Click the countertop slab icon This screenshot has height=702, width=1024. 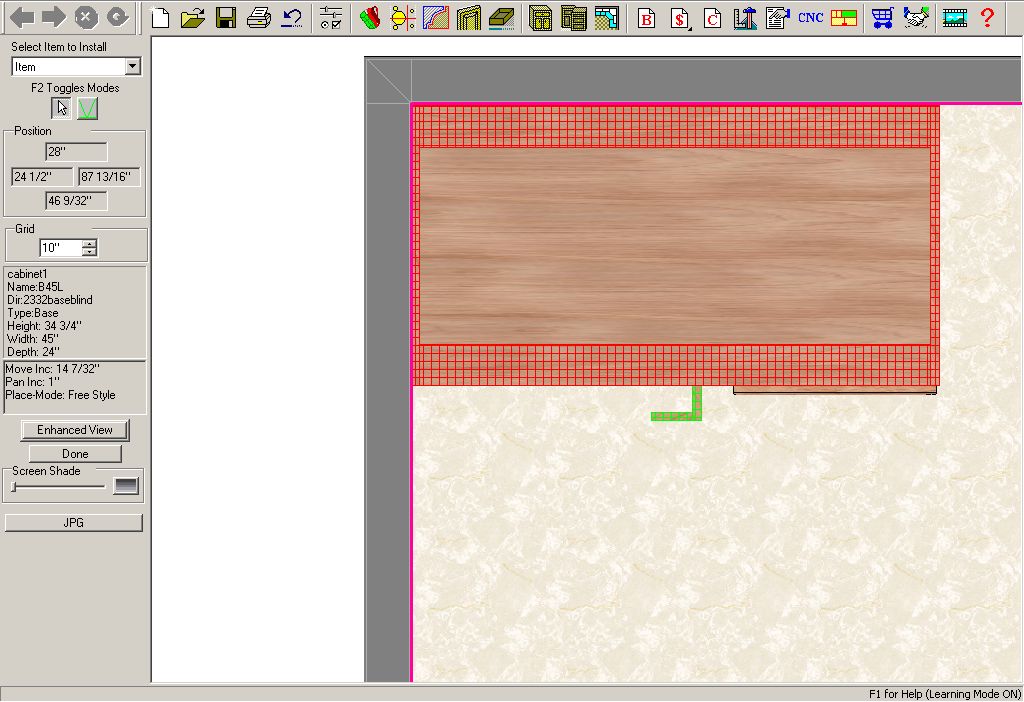502,18
